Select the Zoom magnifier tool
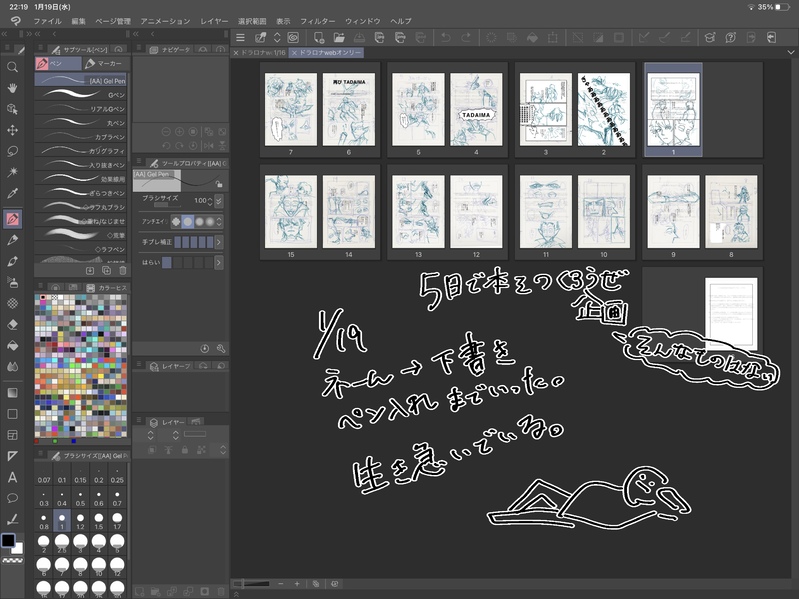 point(12,67)
